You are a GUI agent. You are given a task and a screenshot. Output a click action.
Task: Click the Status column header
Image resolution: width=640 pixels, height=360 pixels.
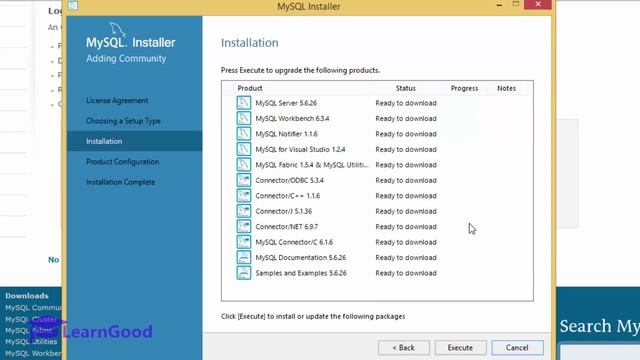tap(405, 88)
